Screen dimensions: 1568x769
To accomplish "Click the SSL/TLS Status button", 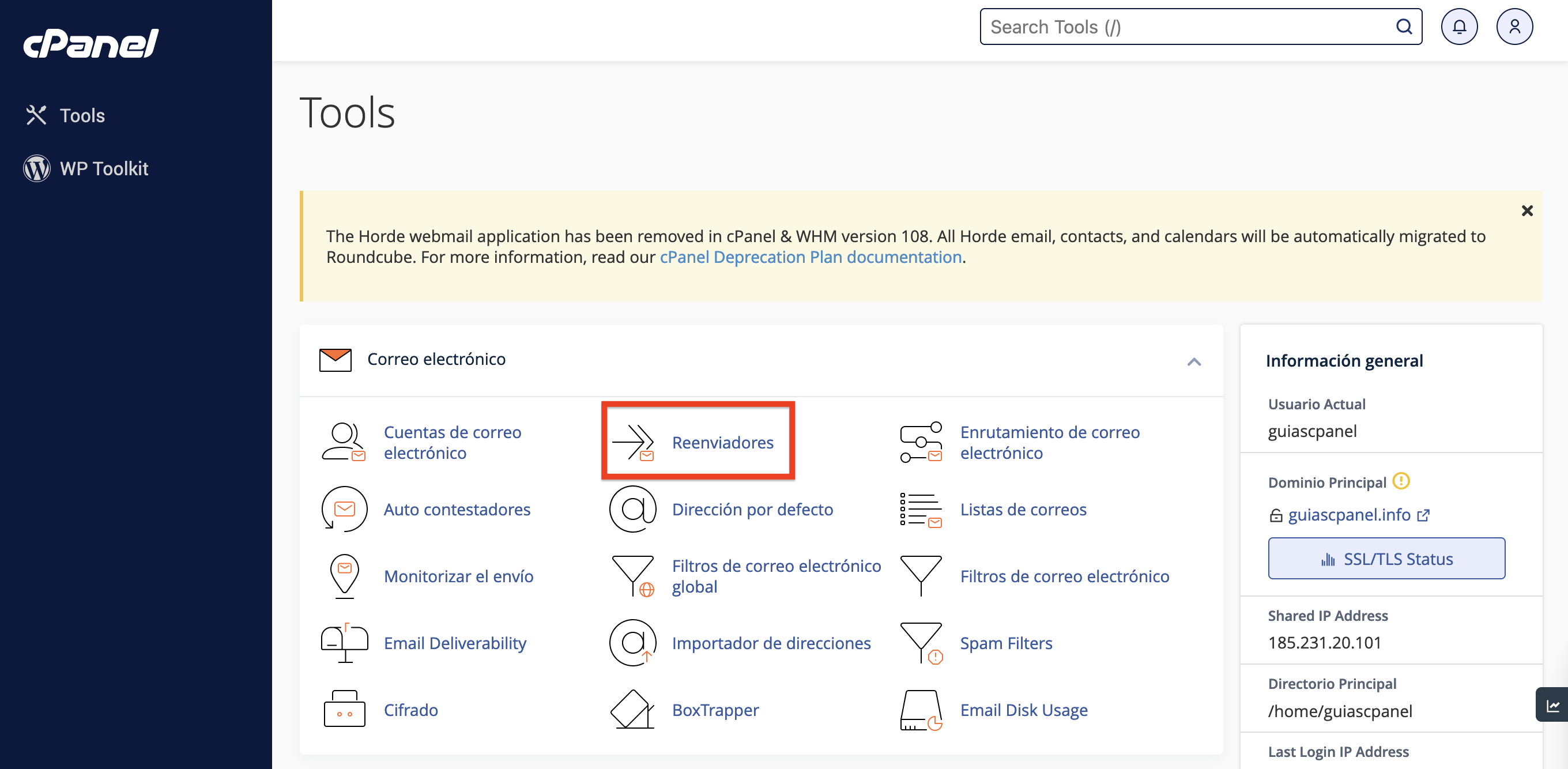I will point(1386,559).
